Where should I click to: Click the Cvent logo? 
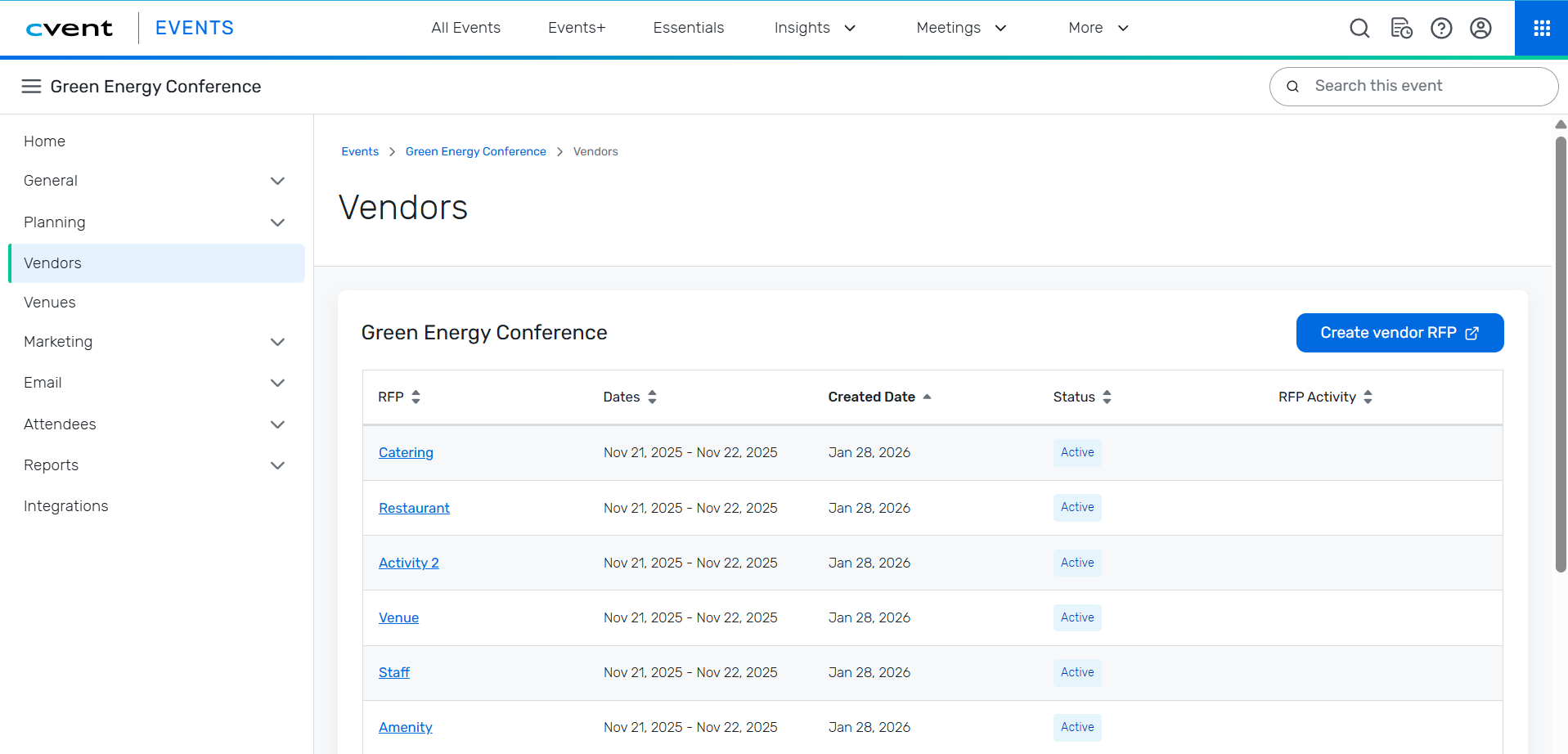(70, 29)
